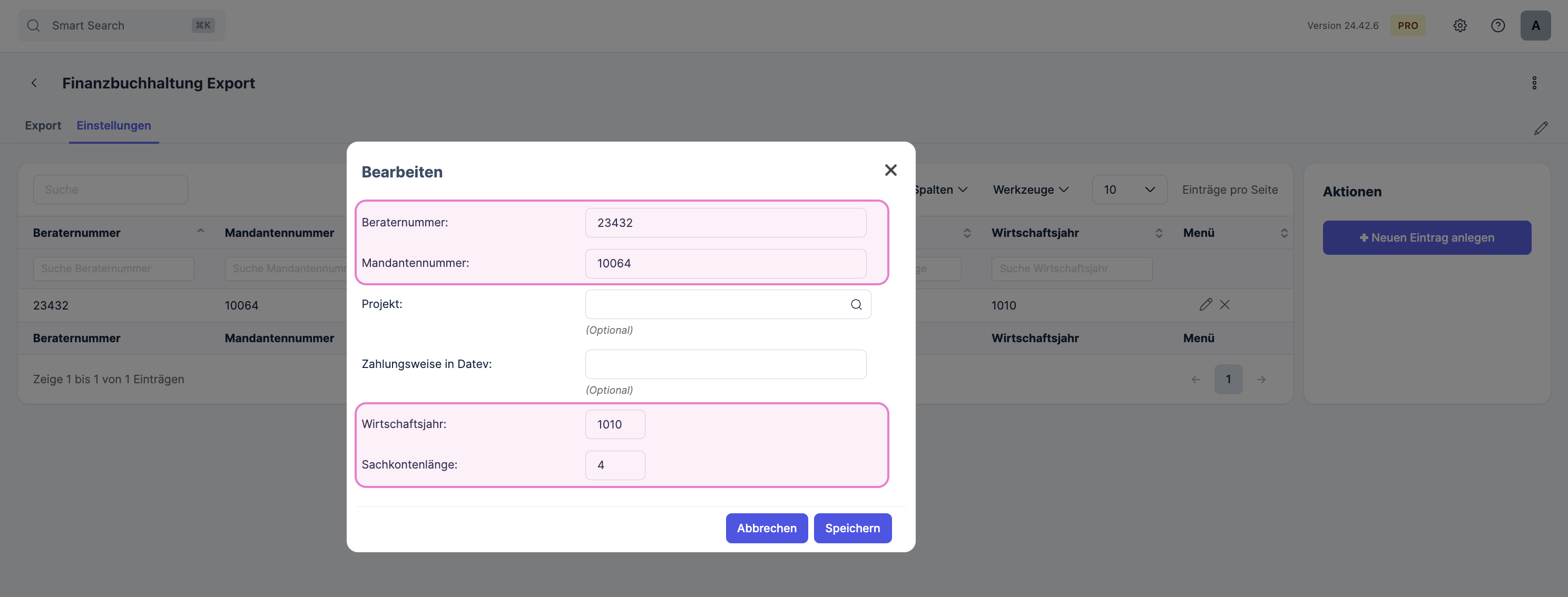
Task: Click the delete X icon in table row
Action: tap(1224, 305)
